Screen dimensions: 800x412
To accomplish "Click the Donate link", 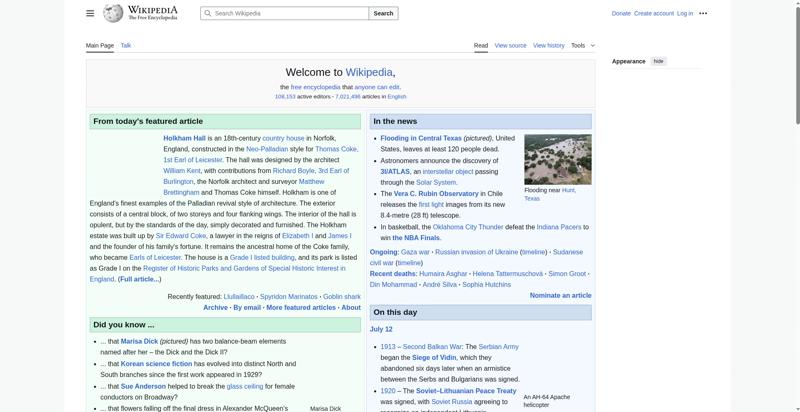I will pos(621,13).
